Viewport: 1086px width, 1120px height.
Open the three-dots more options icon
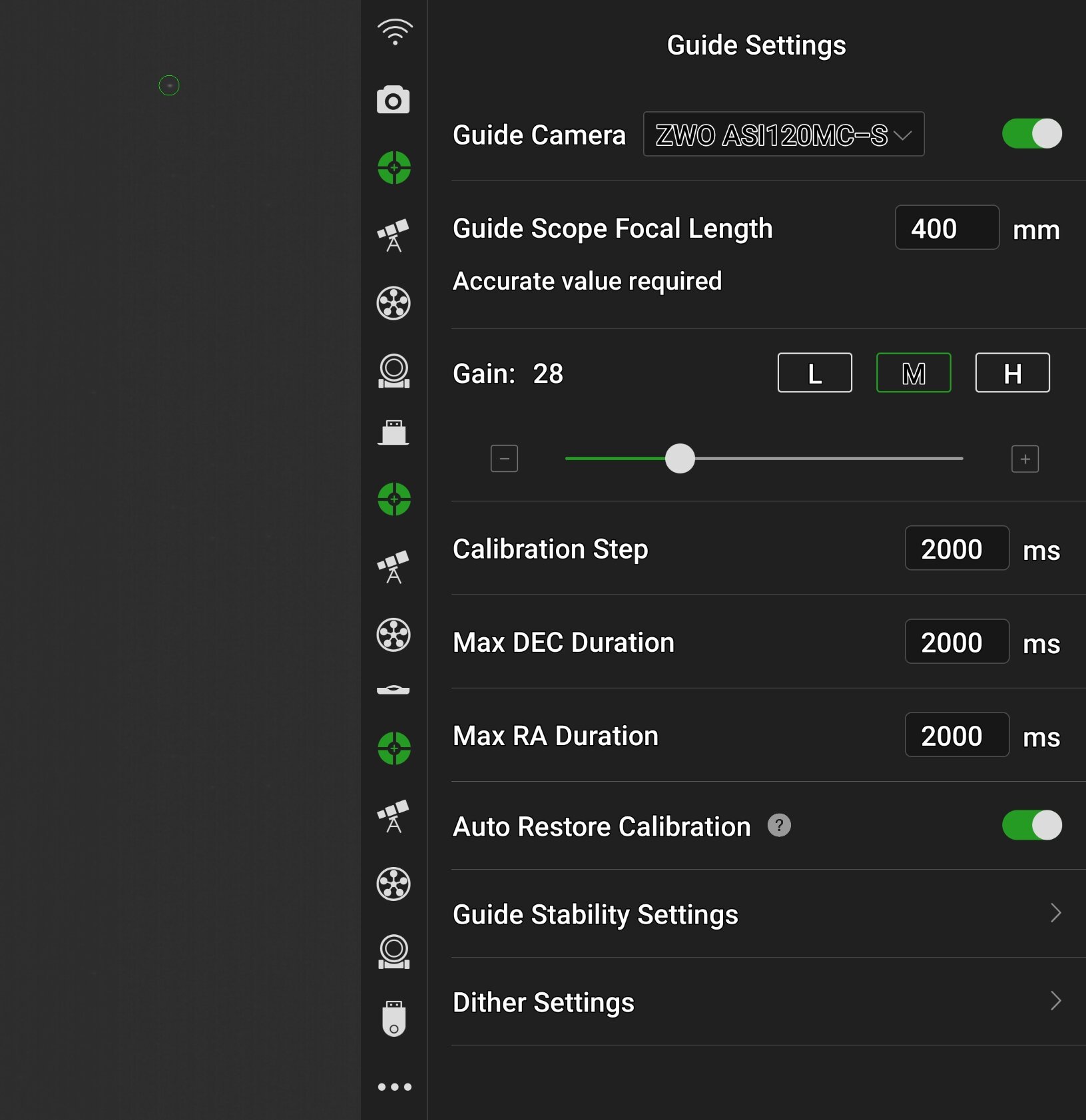394,1087
